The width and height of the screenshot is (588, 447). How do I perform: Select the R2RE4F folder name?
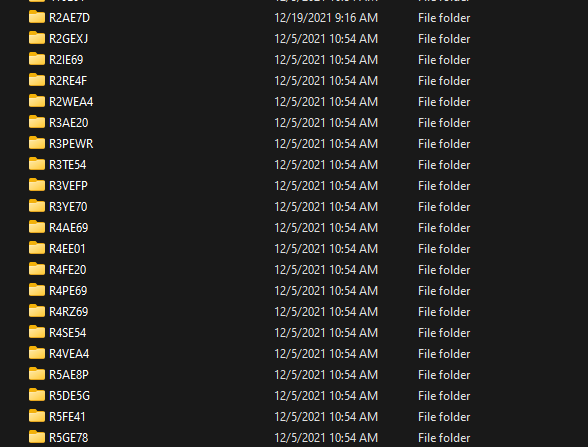tap(68, 81)
